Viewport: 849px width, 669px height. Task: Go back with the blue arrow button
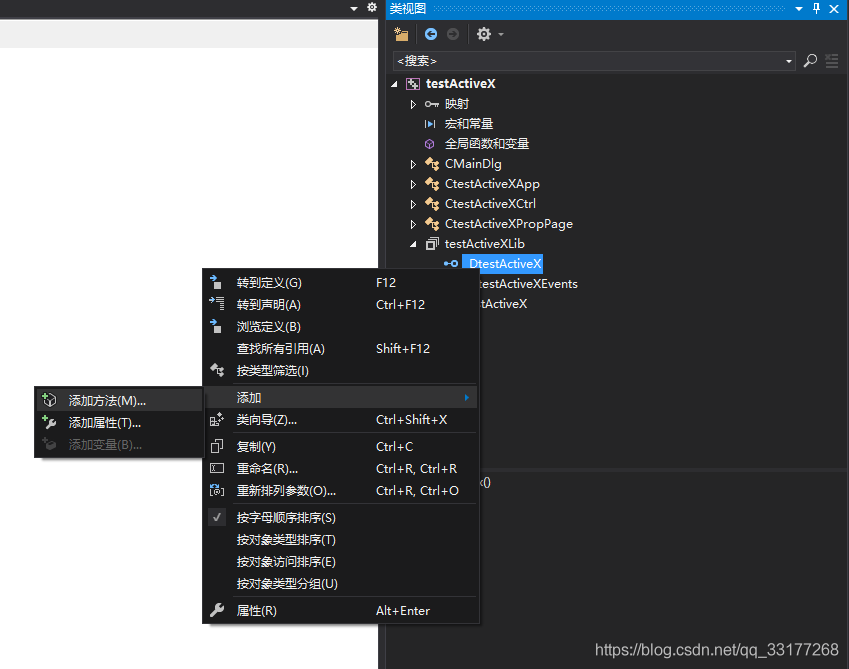click(431, 34)
